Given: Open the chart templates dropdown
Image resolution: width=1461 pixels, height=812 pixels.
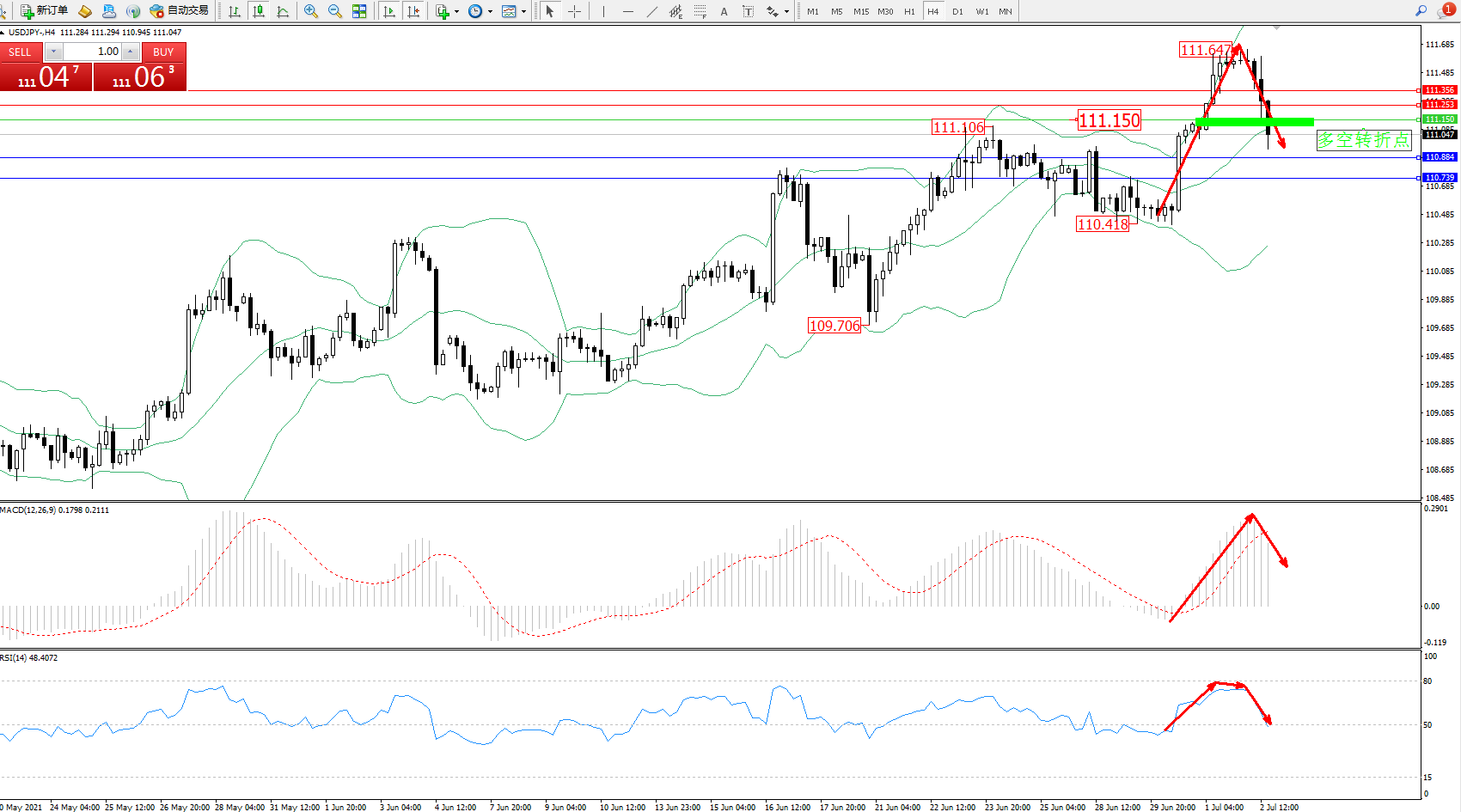Looking at the screenshot, I should [514, 11].
